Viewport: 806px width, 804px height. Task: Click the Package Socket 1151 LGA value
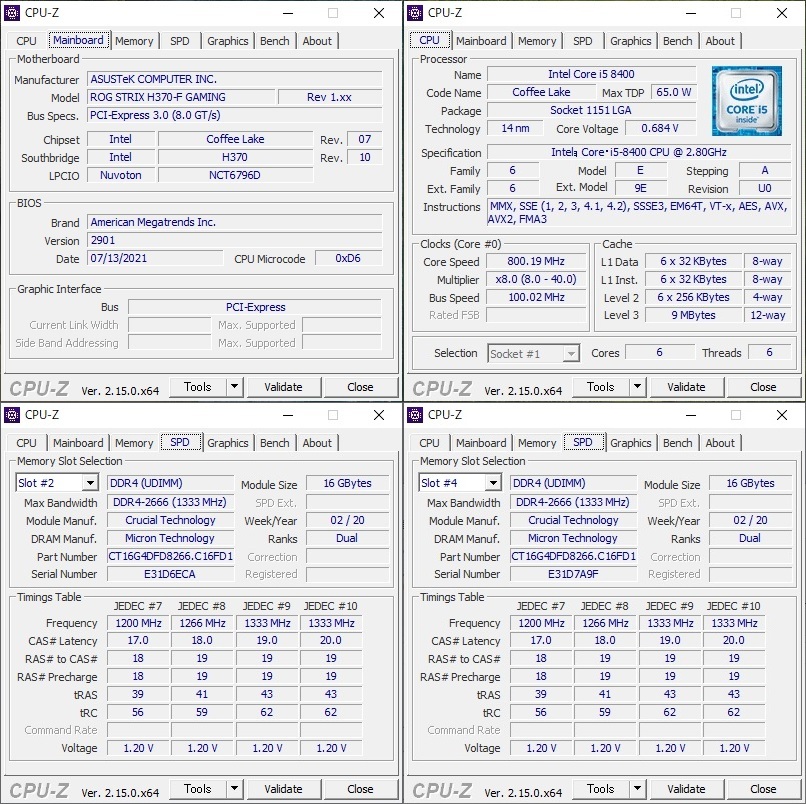591,110
